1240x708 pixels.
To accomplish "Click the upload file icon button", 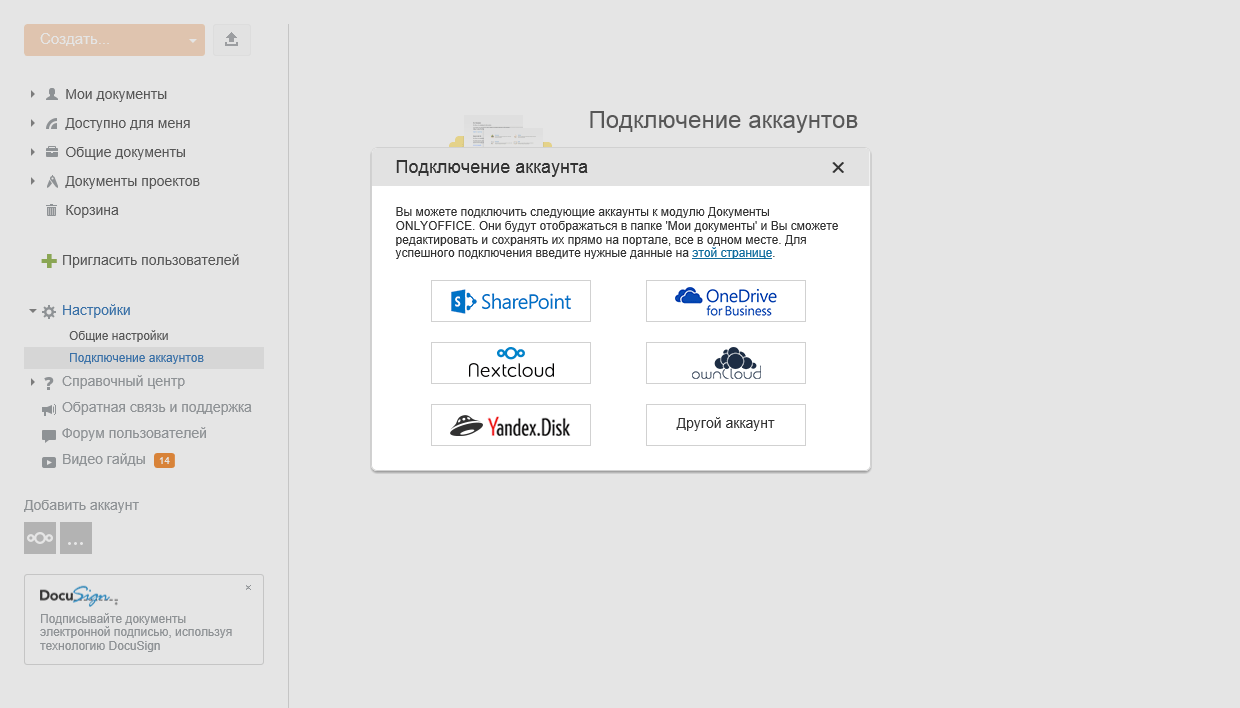I will tap(231, 40).
